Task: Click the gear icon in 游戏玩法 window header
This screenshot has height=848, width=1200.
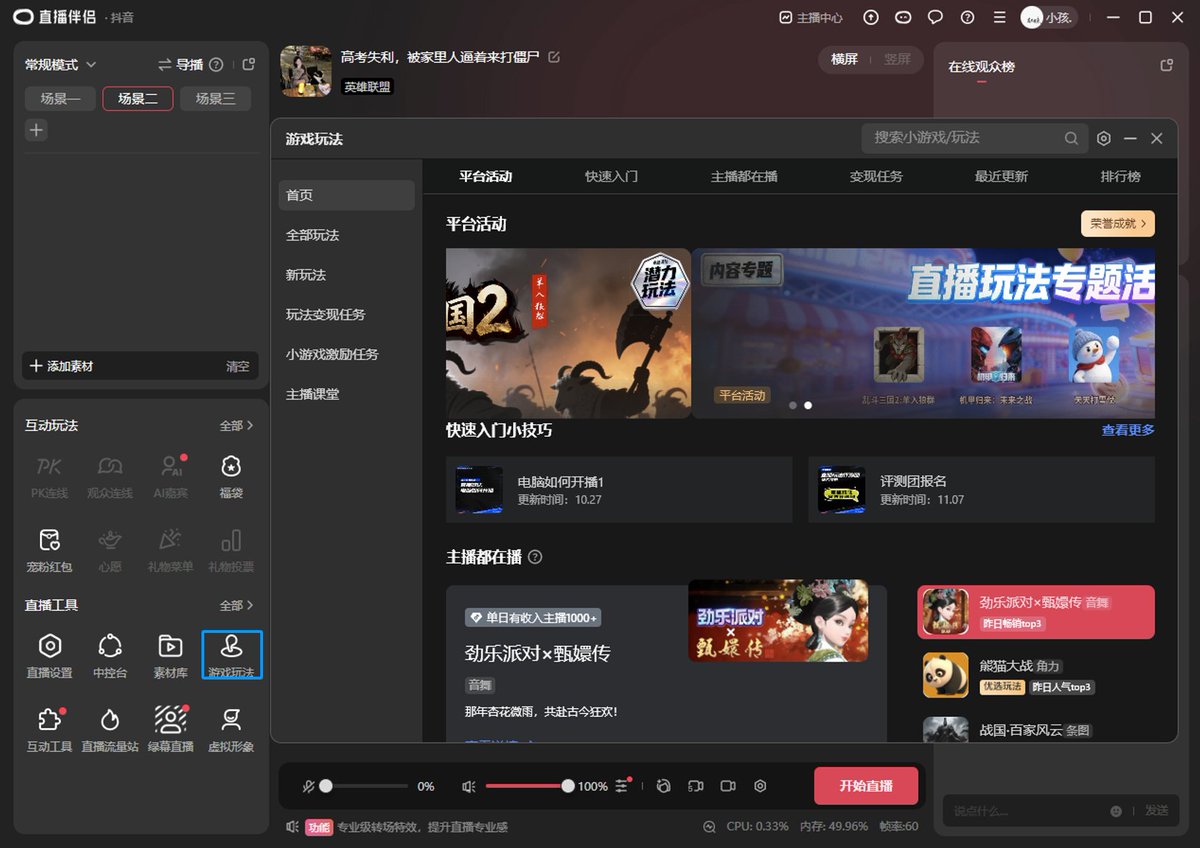Action: pyautogui.click(x=1104, y=138)
